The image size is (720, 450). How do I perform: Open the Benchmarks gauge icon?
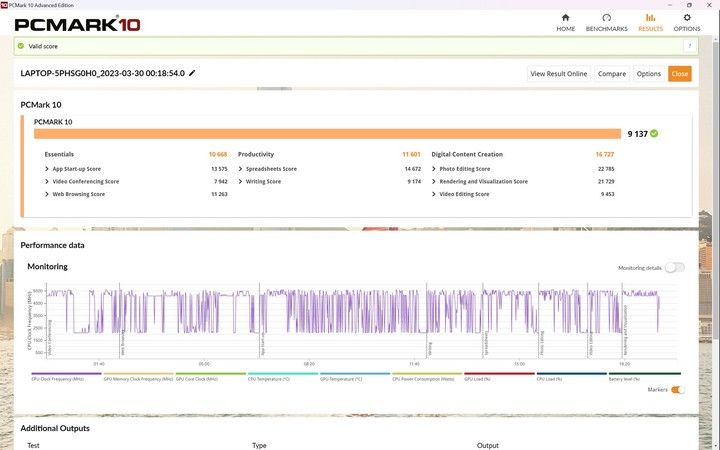pos(606,17)
